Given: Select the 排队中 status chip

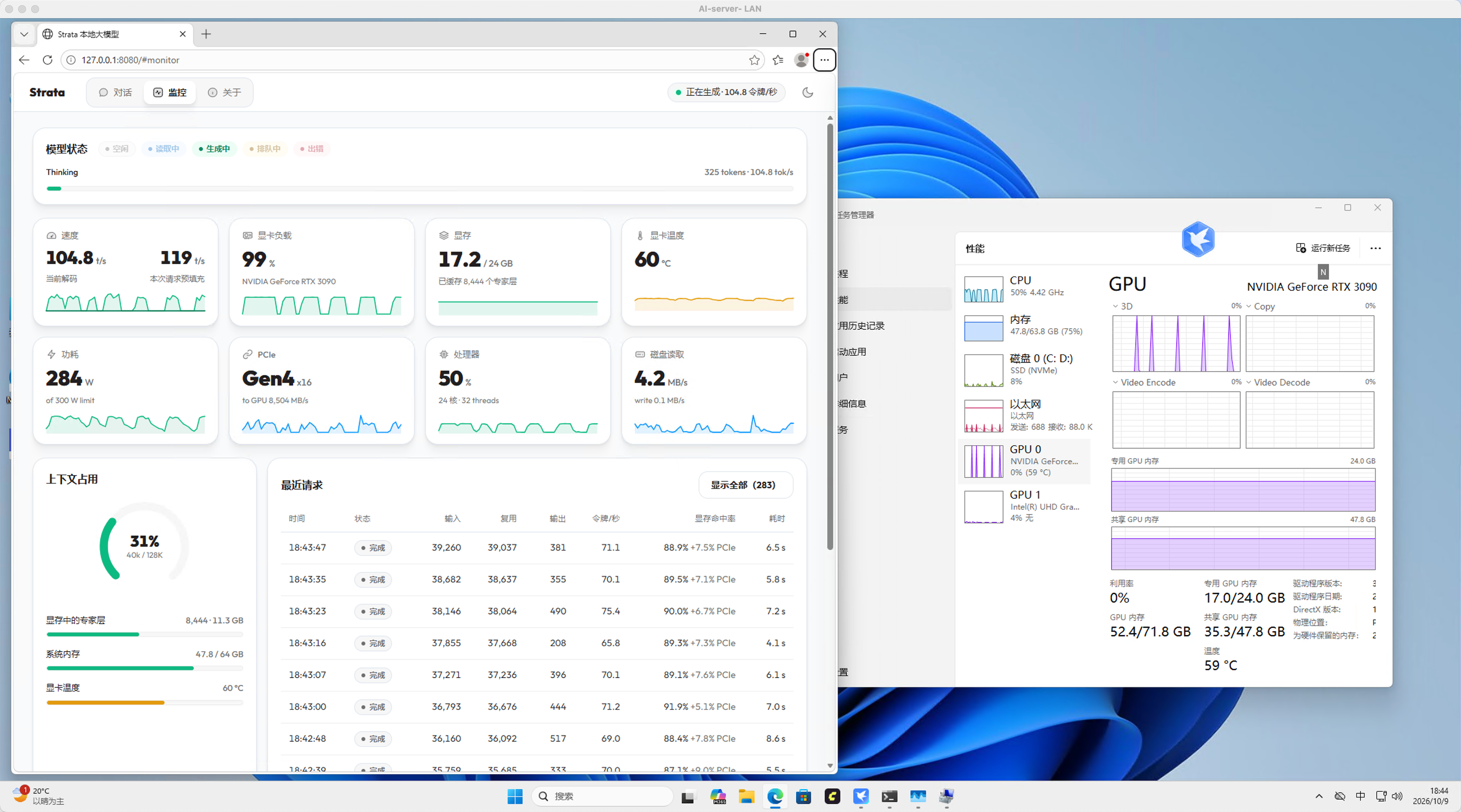Looking at the screenshot, I should (265, 149).
